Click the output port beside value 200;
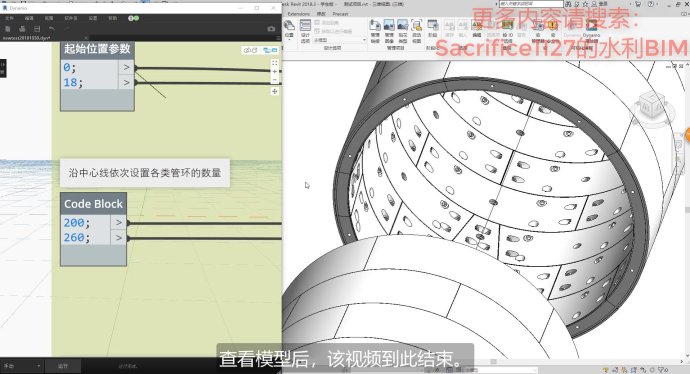Screen dimensions: 690x374 (x=118, y=223)
